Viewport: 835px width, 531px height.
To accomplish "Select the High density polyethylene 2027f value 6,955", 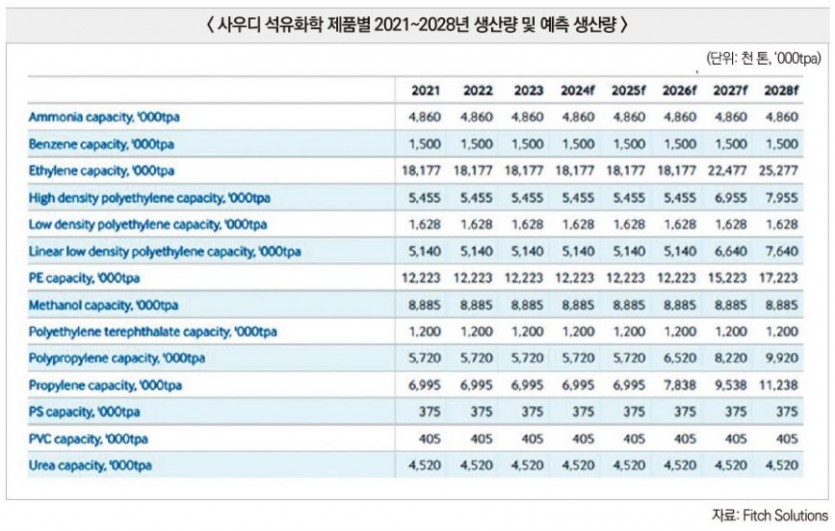I will point(730,198).
